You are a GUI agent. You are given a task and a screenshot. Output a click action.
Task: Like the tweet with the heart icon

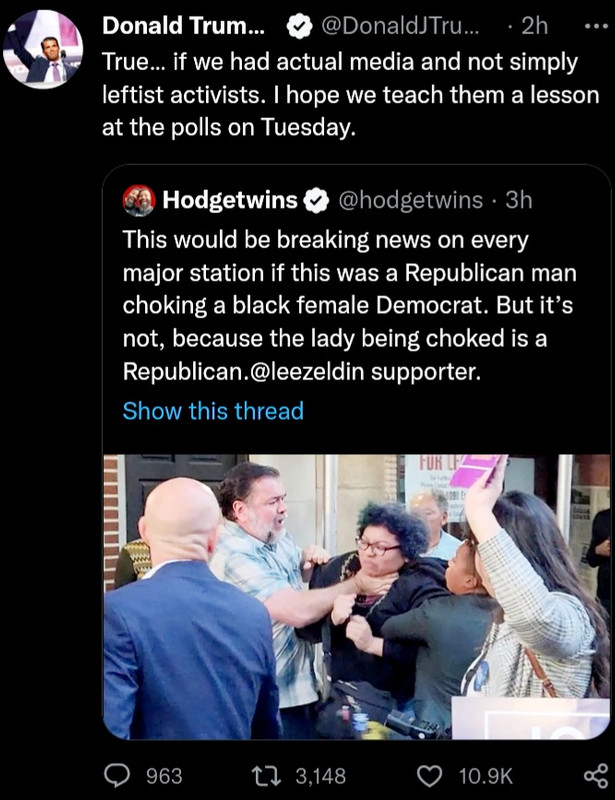pyautogui.click(x=430, y=776)
